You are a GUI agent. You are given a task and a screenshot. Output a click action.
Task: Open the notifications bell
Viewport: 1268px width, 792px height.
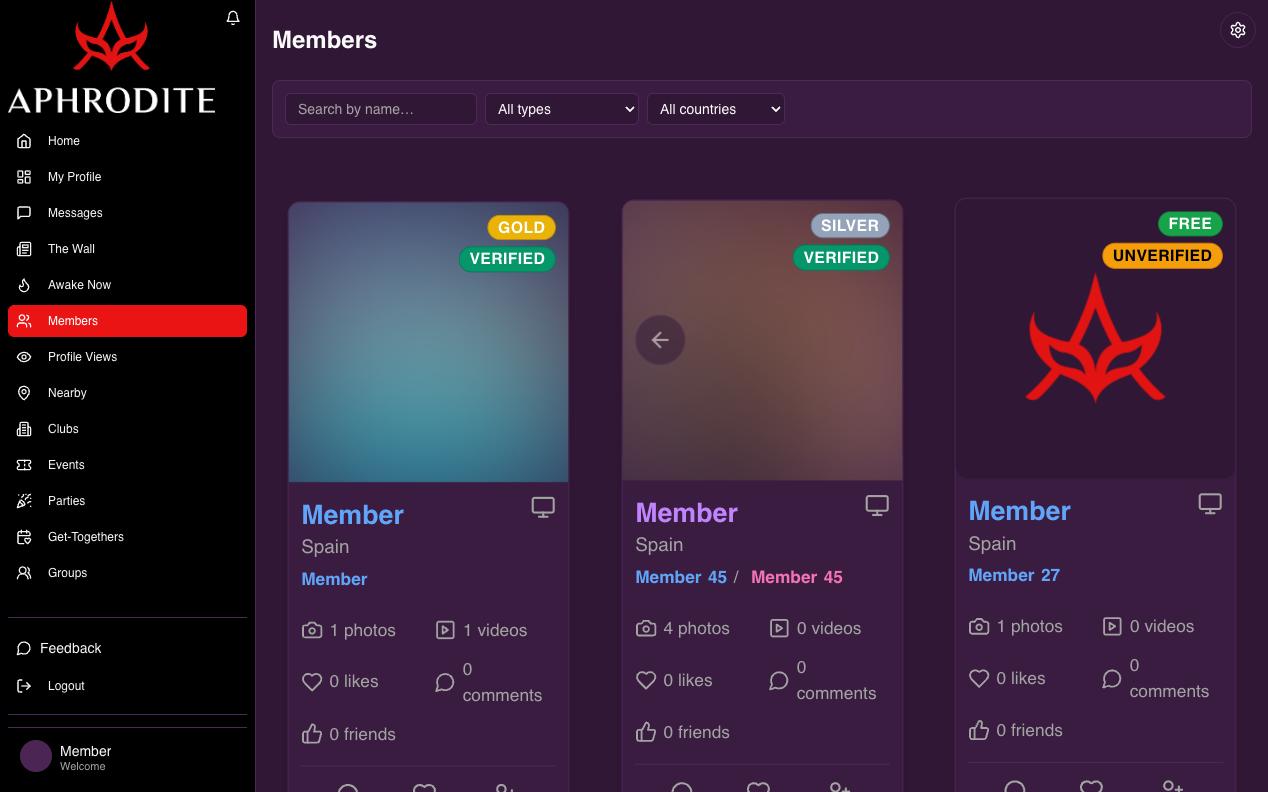[233, 17]
